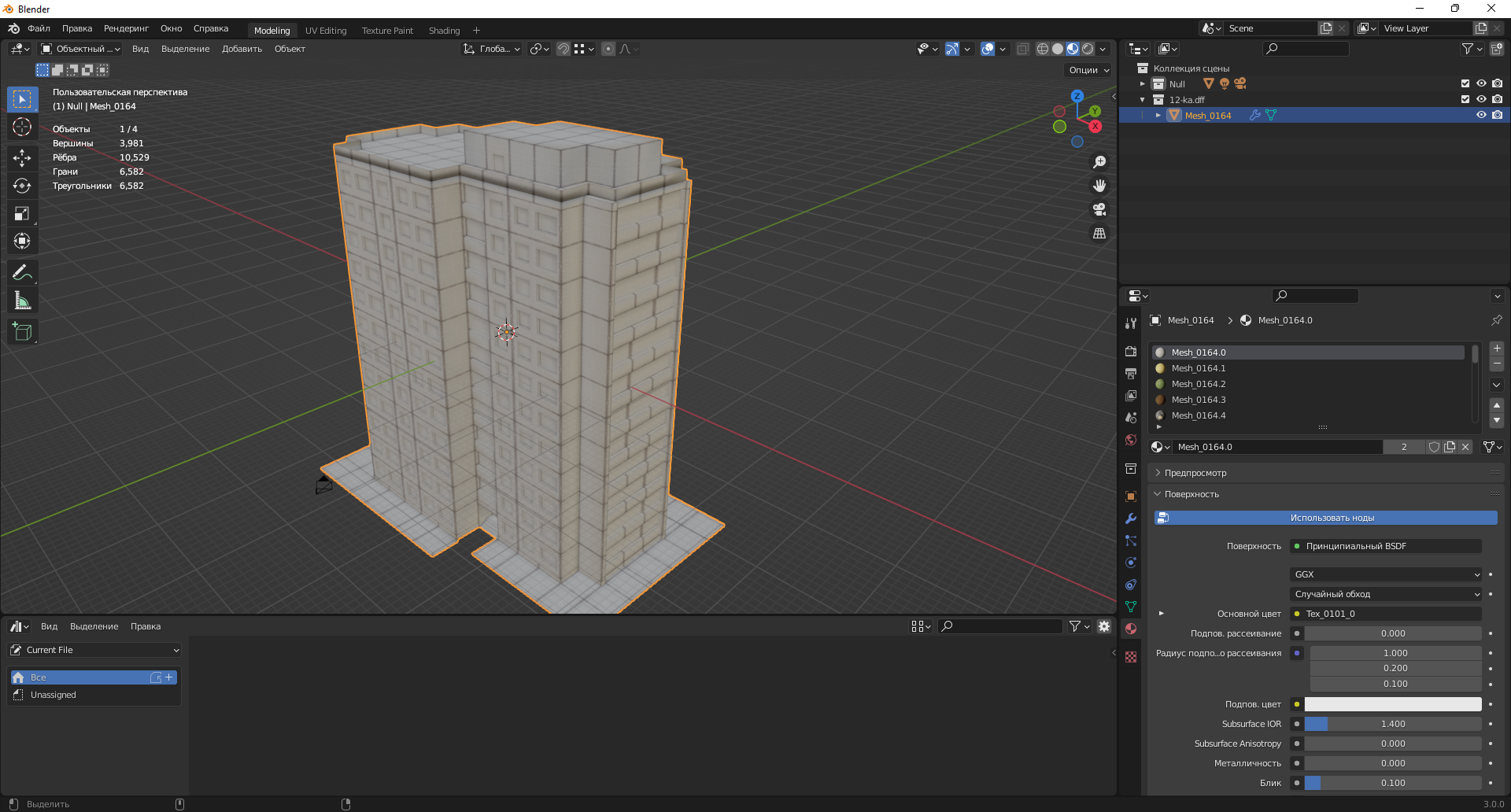Click the outliner search field
Viewport: 1511px width, 812px height.
point(1306,48)
